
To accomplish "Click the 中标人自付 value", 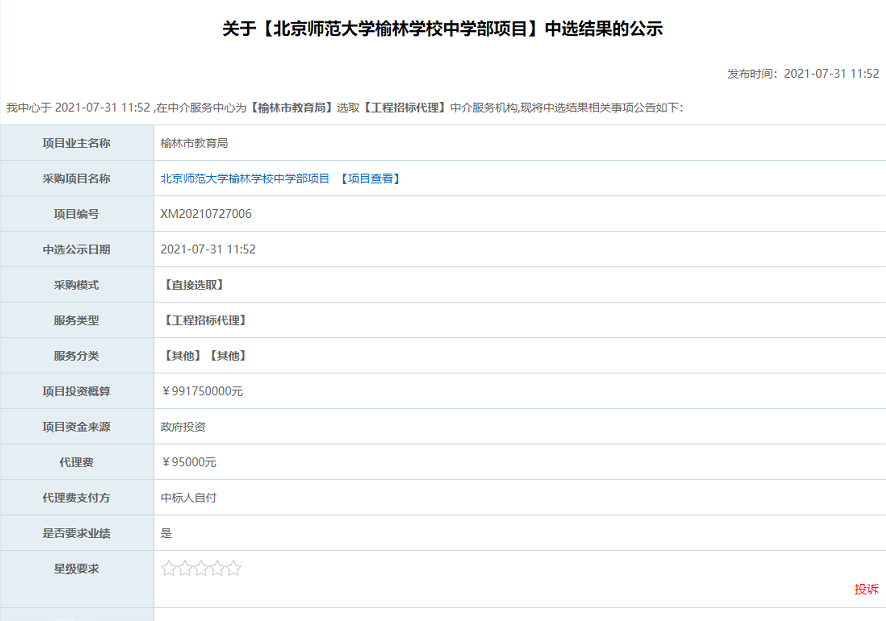I will 189,498.
